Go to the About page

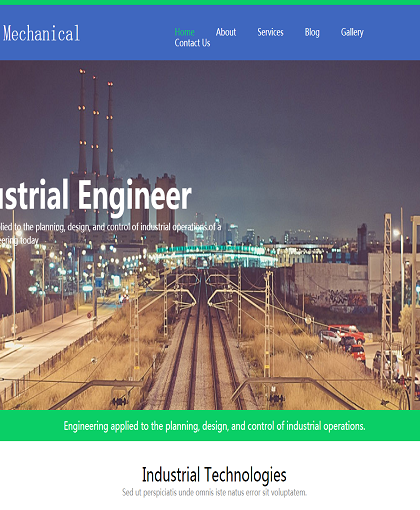coord(226,32)
